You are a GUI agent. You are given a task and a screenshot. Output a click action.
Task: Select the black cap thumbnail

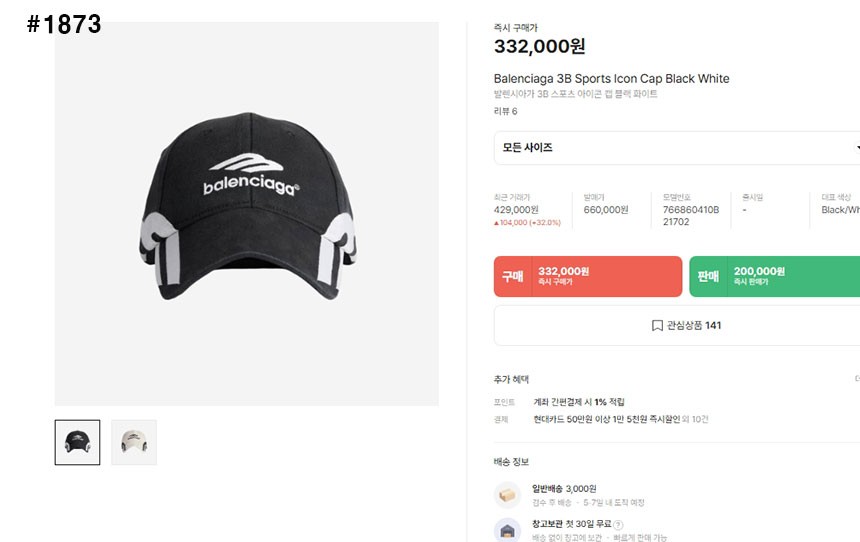pyautogui.click(x=77, y=442)
